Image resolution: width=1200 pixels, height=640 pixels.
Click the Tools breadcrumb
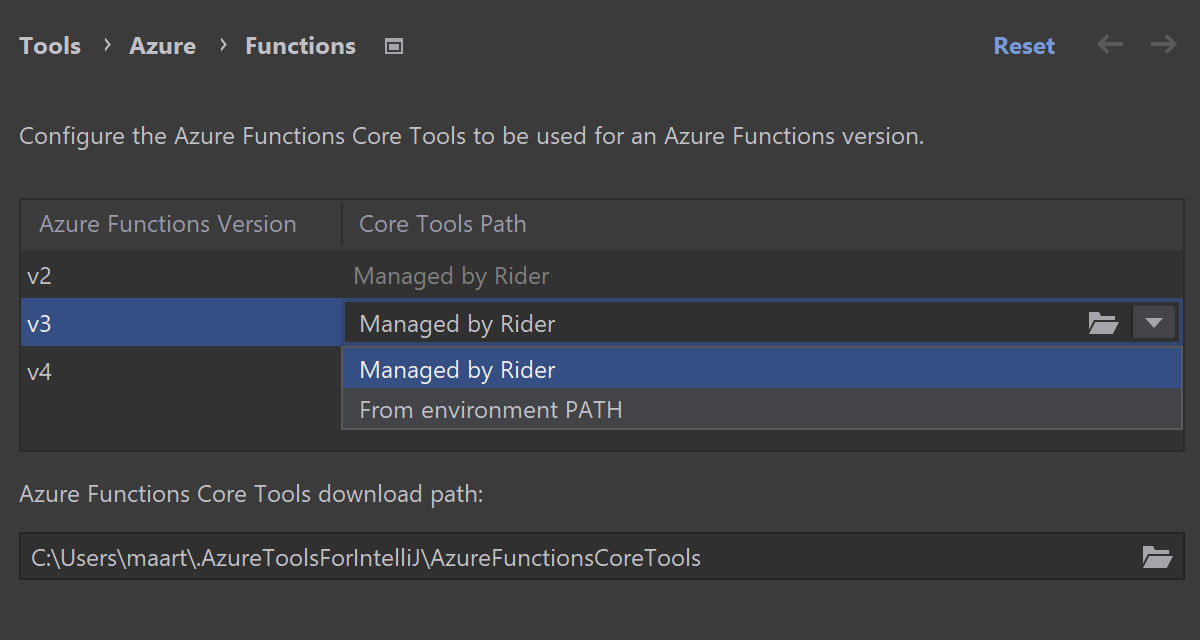(x=50, y=46)
